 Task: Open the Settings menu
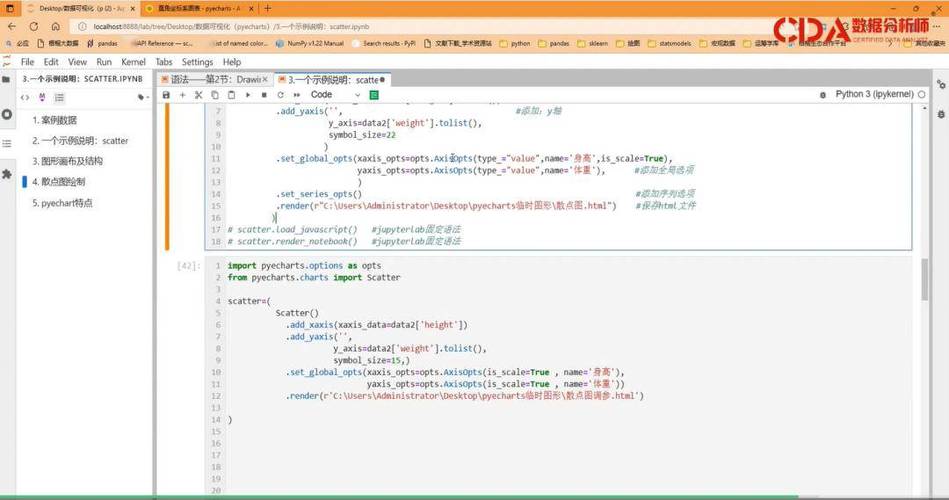(x=197, y=62)
